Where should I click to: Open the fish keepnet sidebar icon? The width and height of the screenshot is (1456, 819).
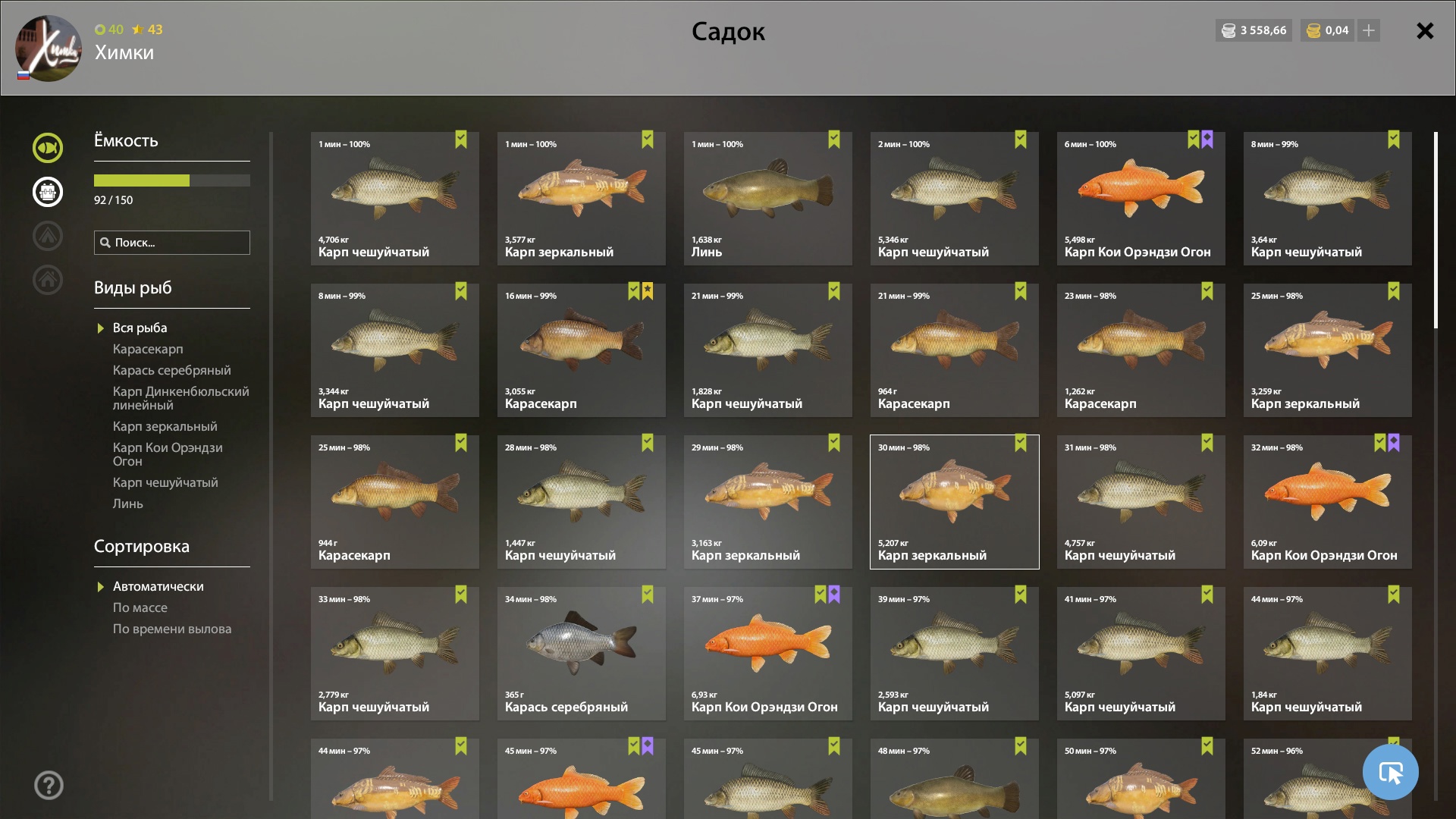coord(48,148)
